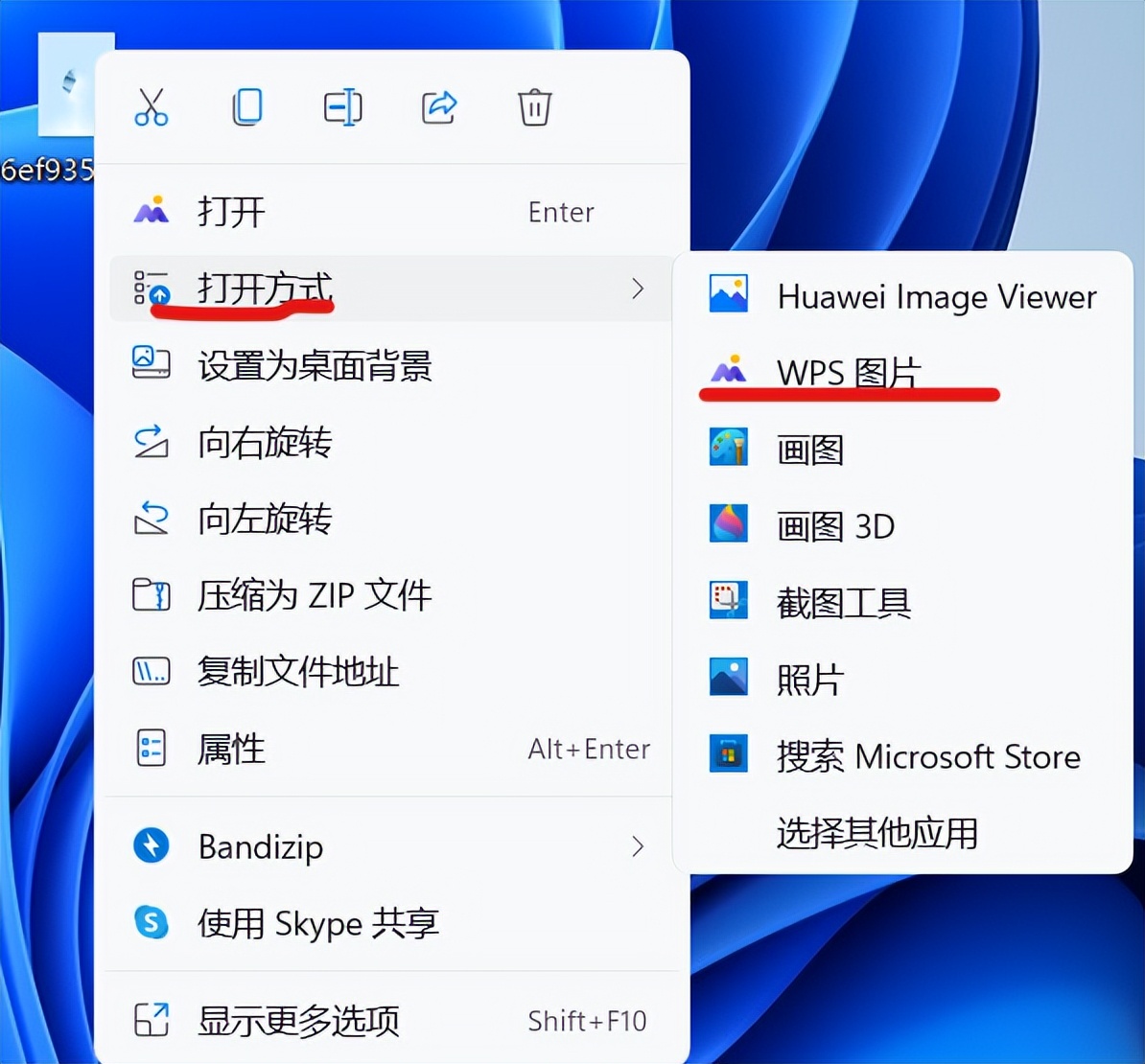Select 向左旋转 to rotate left
The height and width of the screenshot is (1064, 1145).
(264, 520)
